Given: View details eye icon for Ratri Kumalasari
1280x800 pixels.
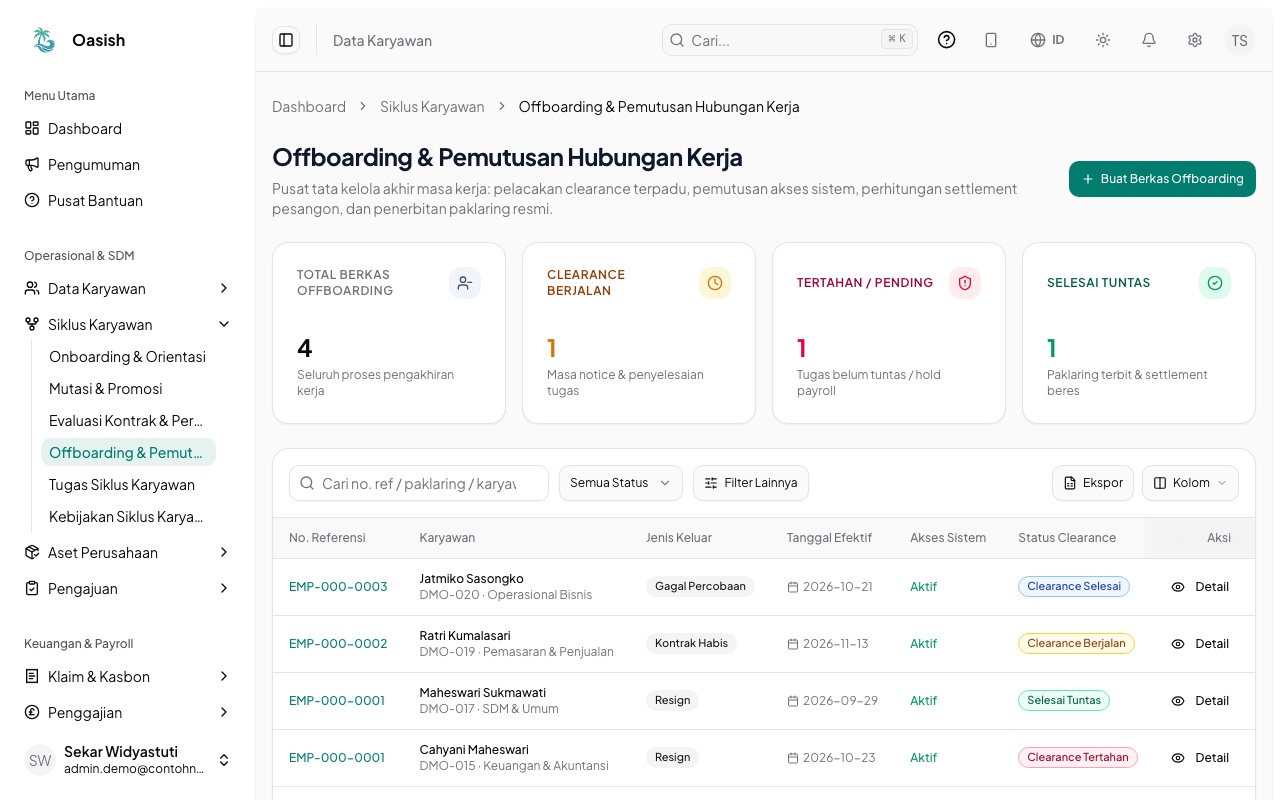Looking at the screenshot, I should coord(1178,644).
